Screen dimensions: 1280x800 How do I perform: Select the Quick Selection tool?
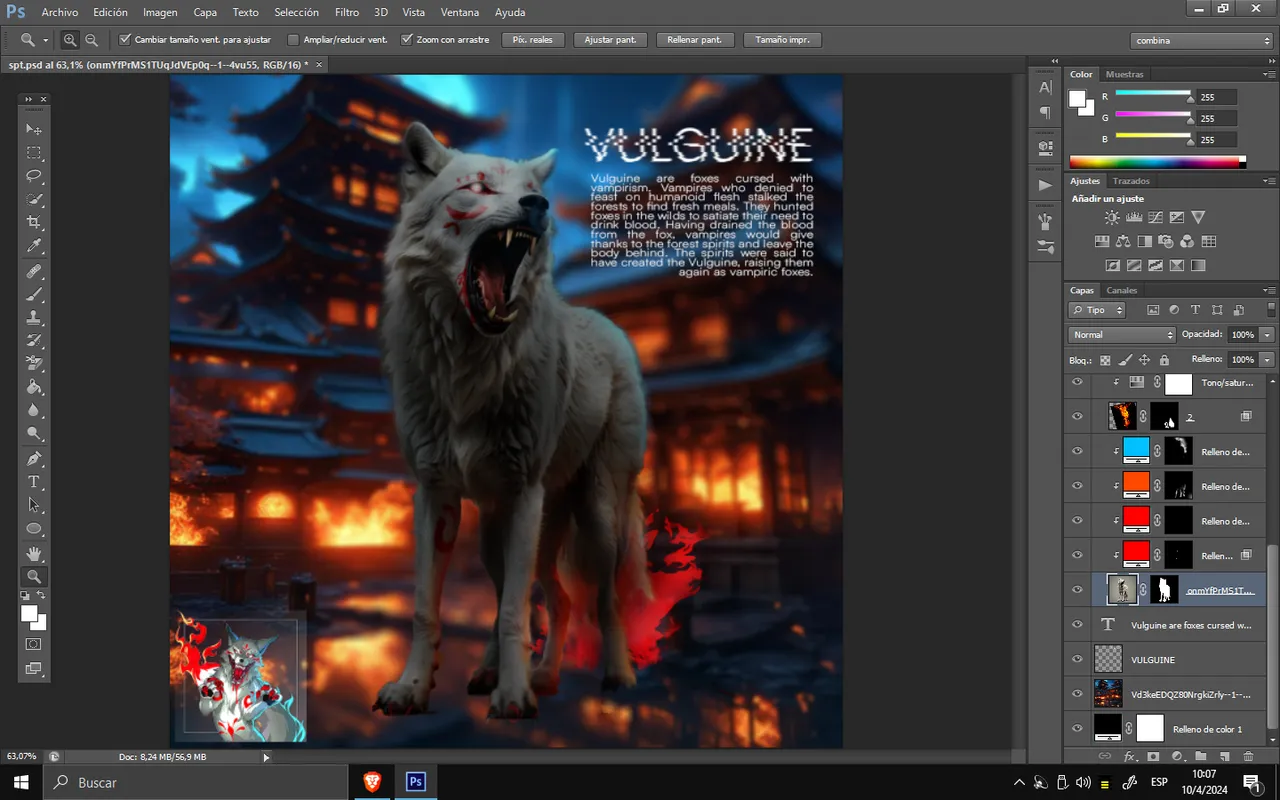click(x=34, y=199)
